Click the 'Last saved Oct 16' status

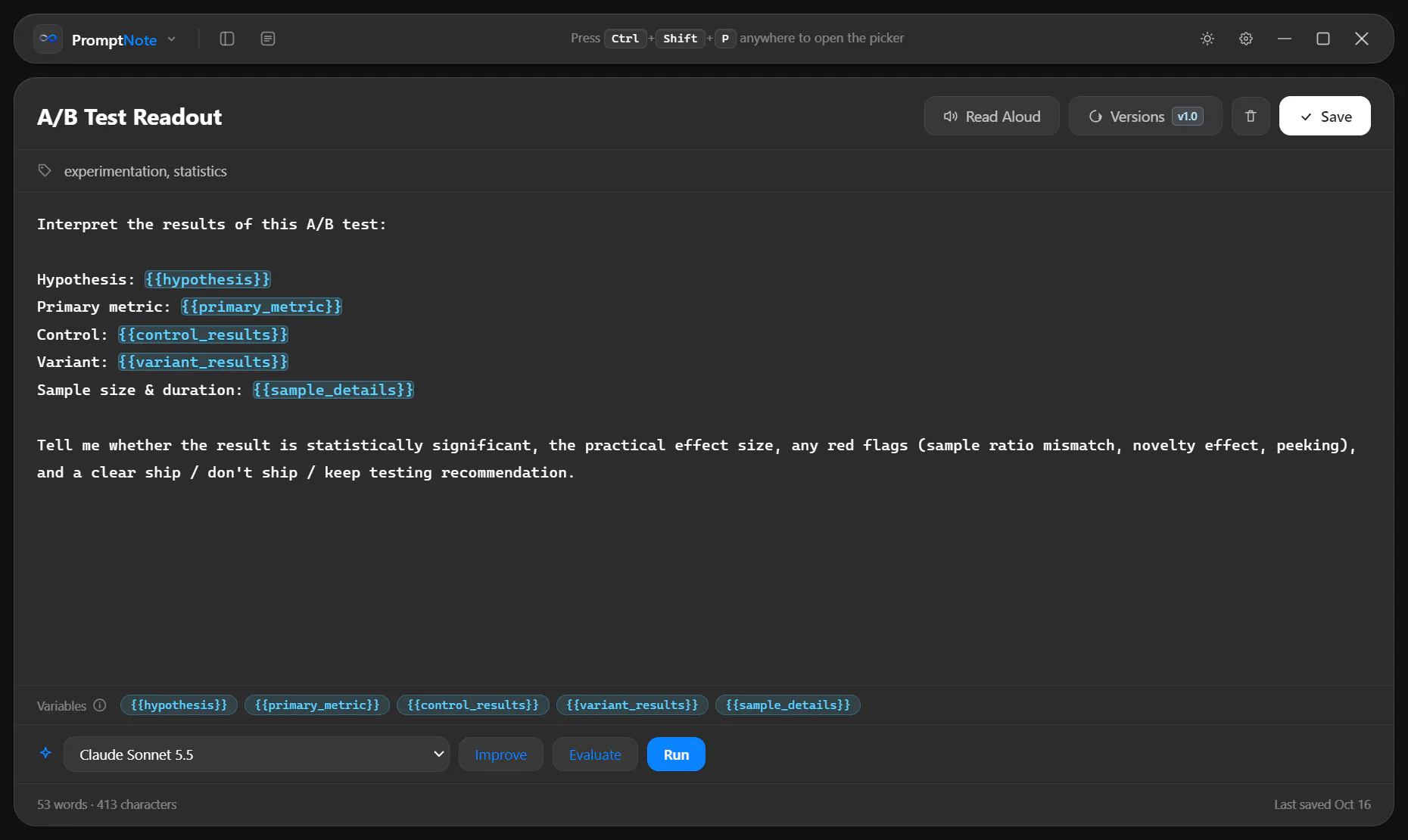coord(1322,804)
